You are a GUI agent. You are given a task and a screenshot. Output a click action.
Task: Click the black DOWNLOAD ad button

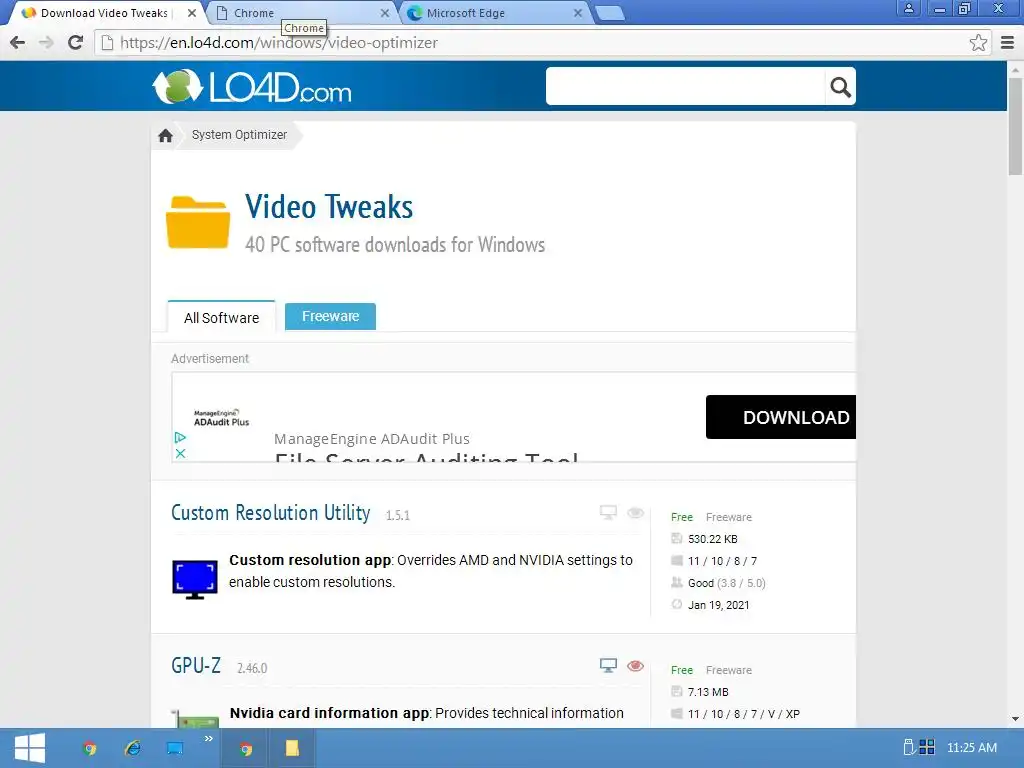(781, 417)
